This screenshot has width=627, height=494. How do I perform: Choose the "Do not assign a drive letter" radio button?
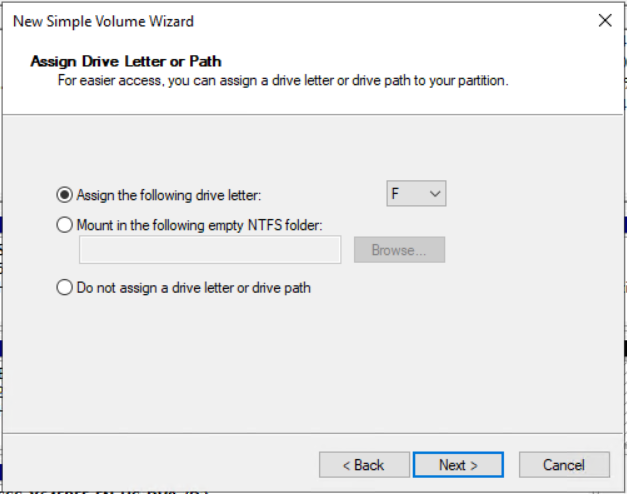coord(66,288)
